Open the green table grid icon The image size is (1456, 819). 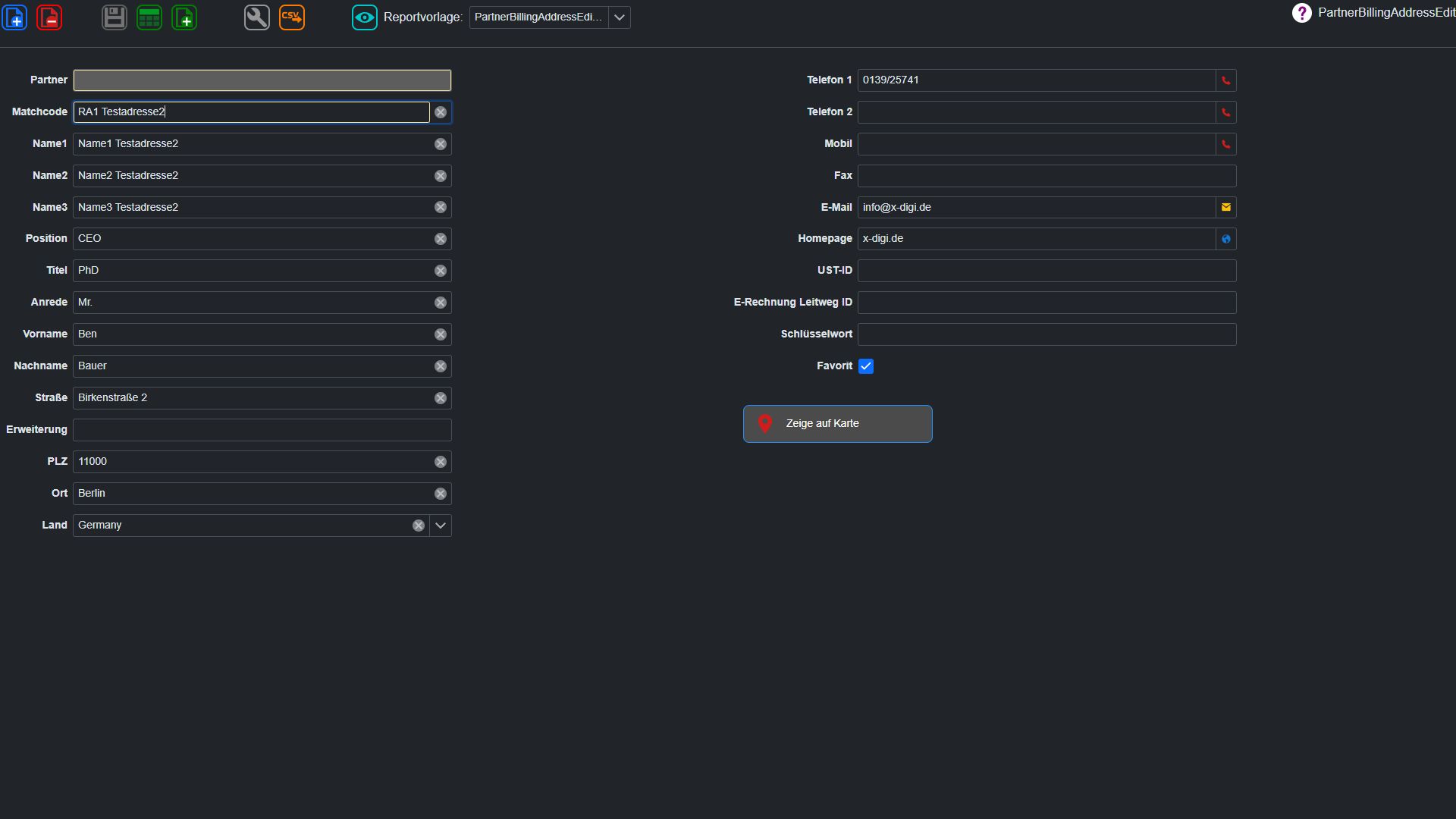click(149, 17)
